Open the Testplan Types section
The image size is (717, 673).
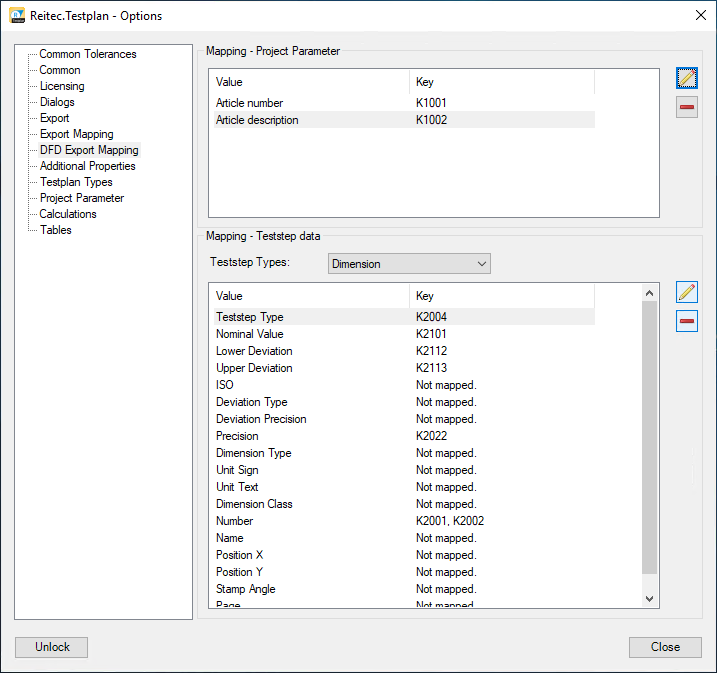[76, 182]
